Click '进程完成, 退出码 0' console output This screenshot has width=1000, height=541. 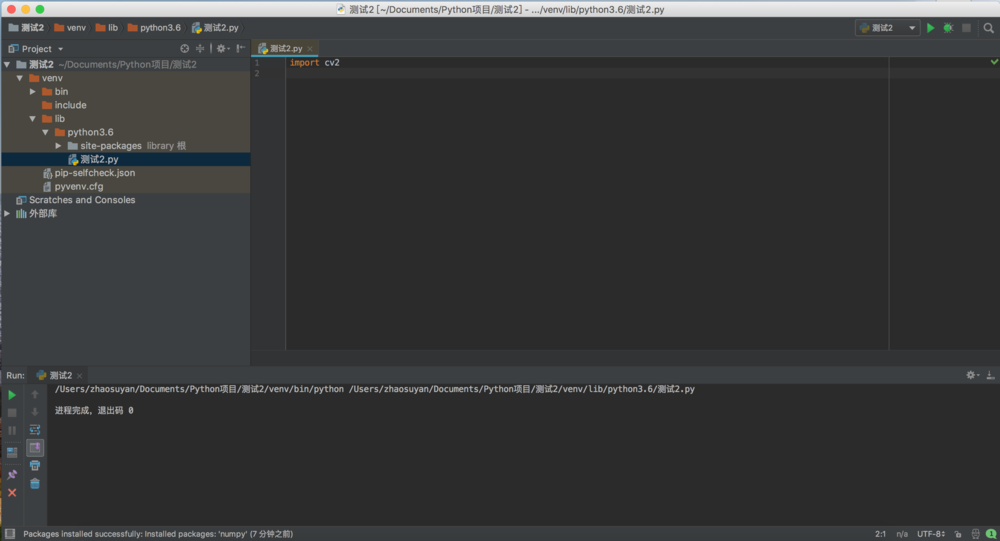(x=94, y=410)
